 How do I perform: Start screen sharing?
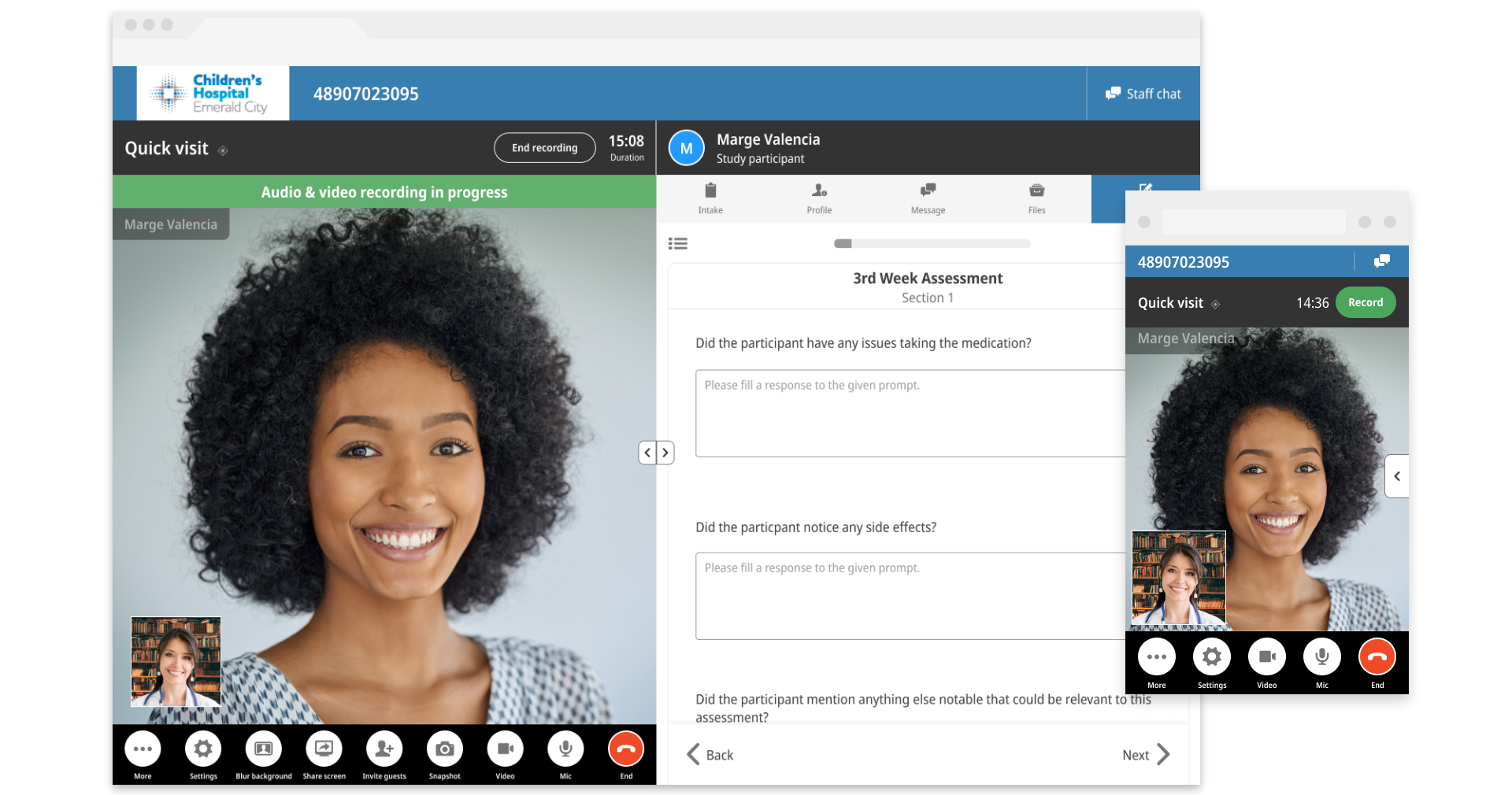[324, 749]
